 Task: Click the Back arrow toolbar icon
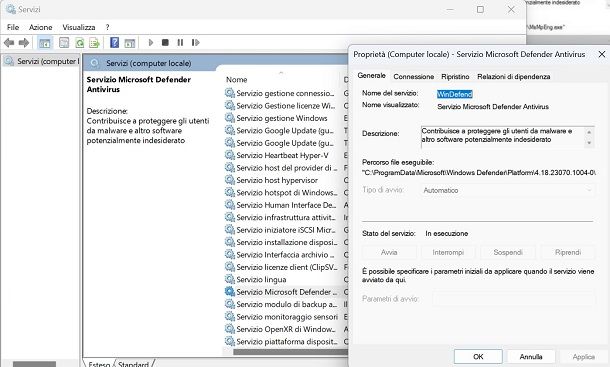(9, 42)
